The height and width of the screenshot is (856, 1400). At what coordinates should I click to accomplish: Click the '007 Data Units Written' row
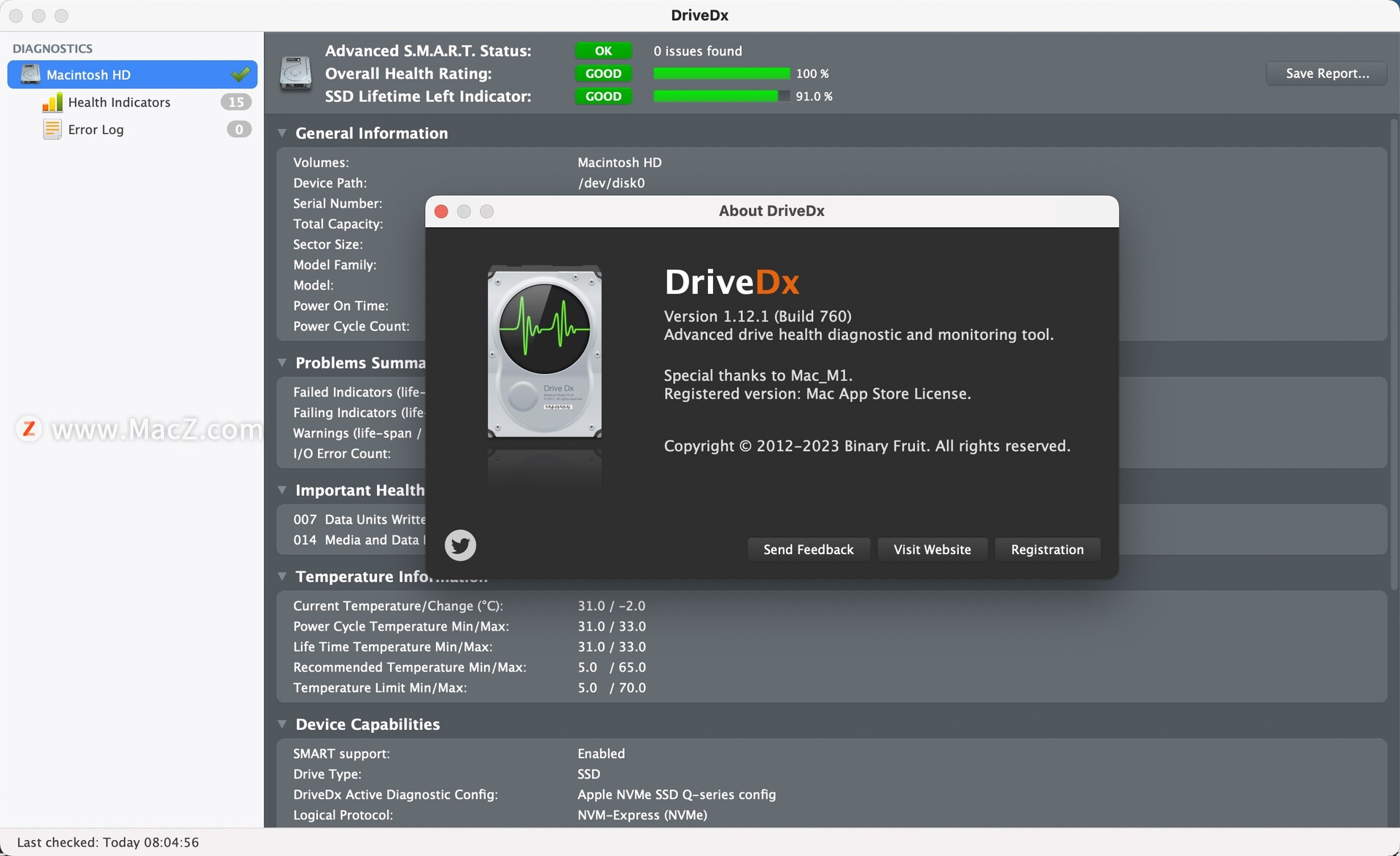(359, 519)
